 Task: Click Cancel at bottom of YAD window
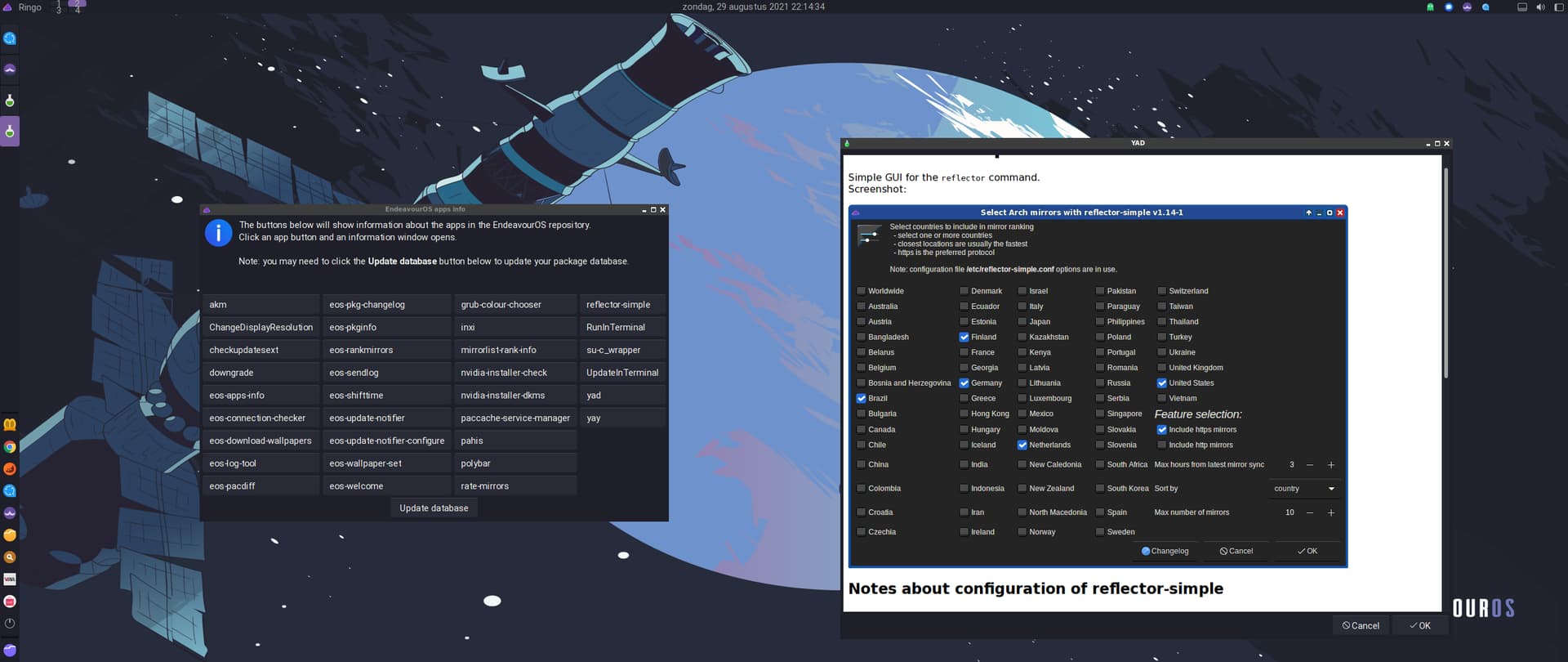click(1361, 626)
